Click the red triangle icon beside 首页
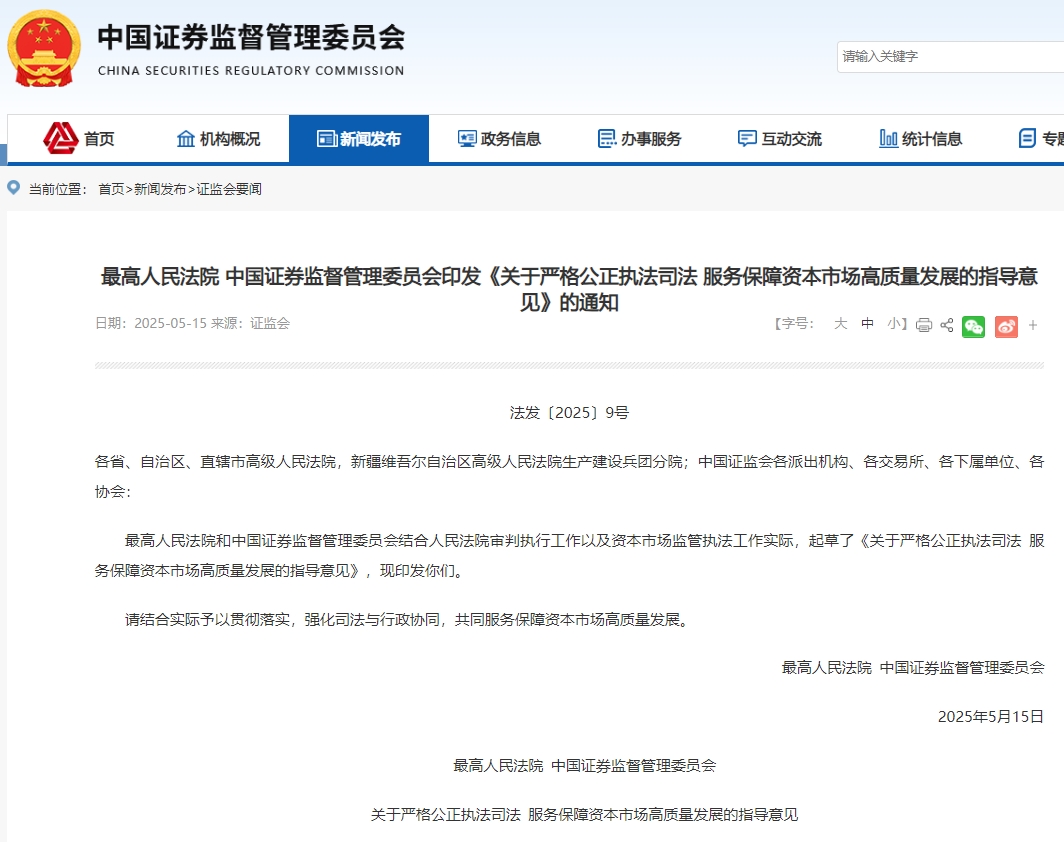1064x842 pixels. point(60,138)
